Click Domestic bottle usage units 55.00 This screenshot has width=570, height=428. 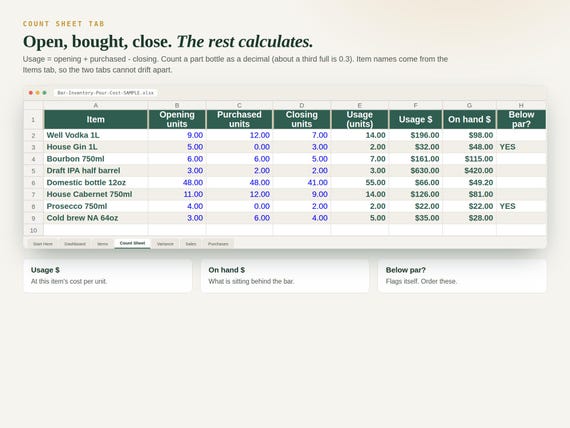(360, 183)
